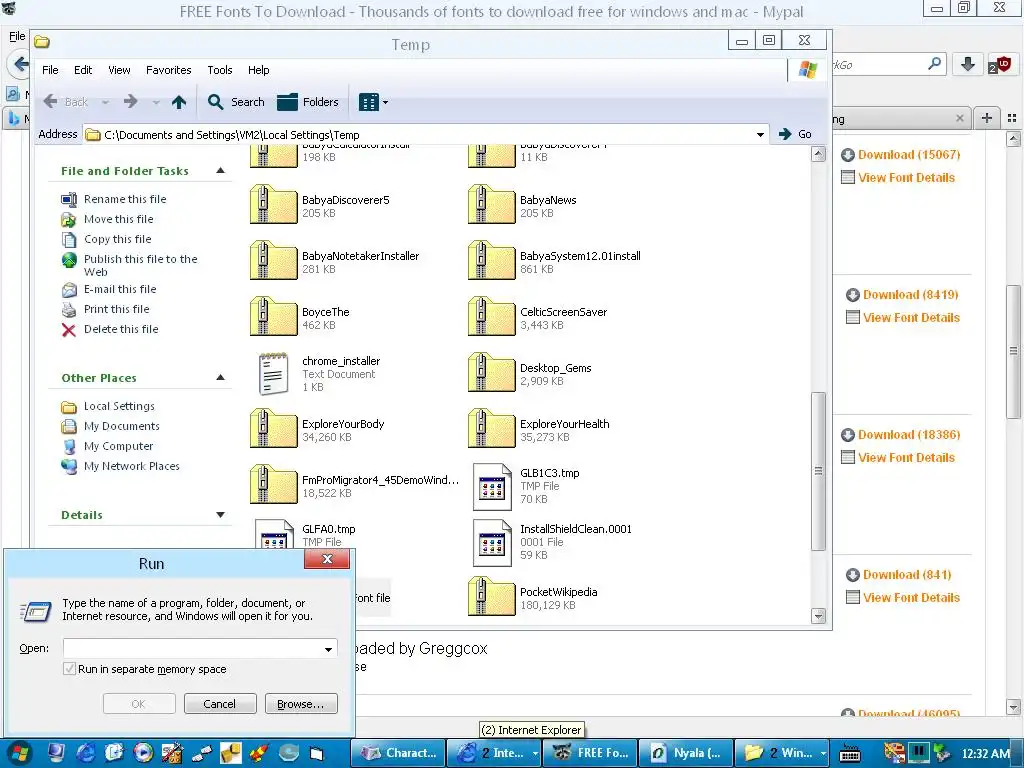Click the Start button on taskbar
This screenshot has height=768, width=1024.
coord(18,753)
